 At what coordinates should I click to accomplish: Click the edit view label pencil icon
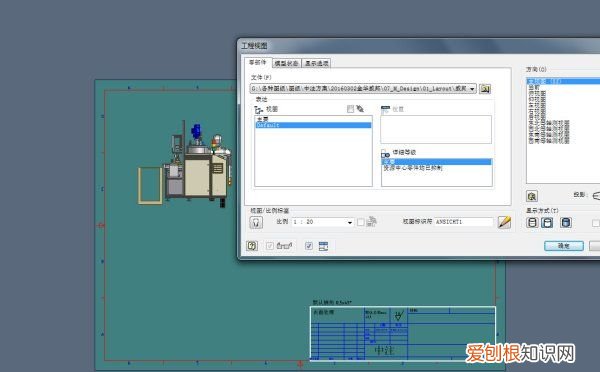[504, 222]
